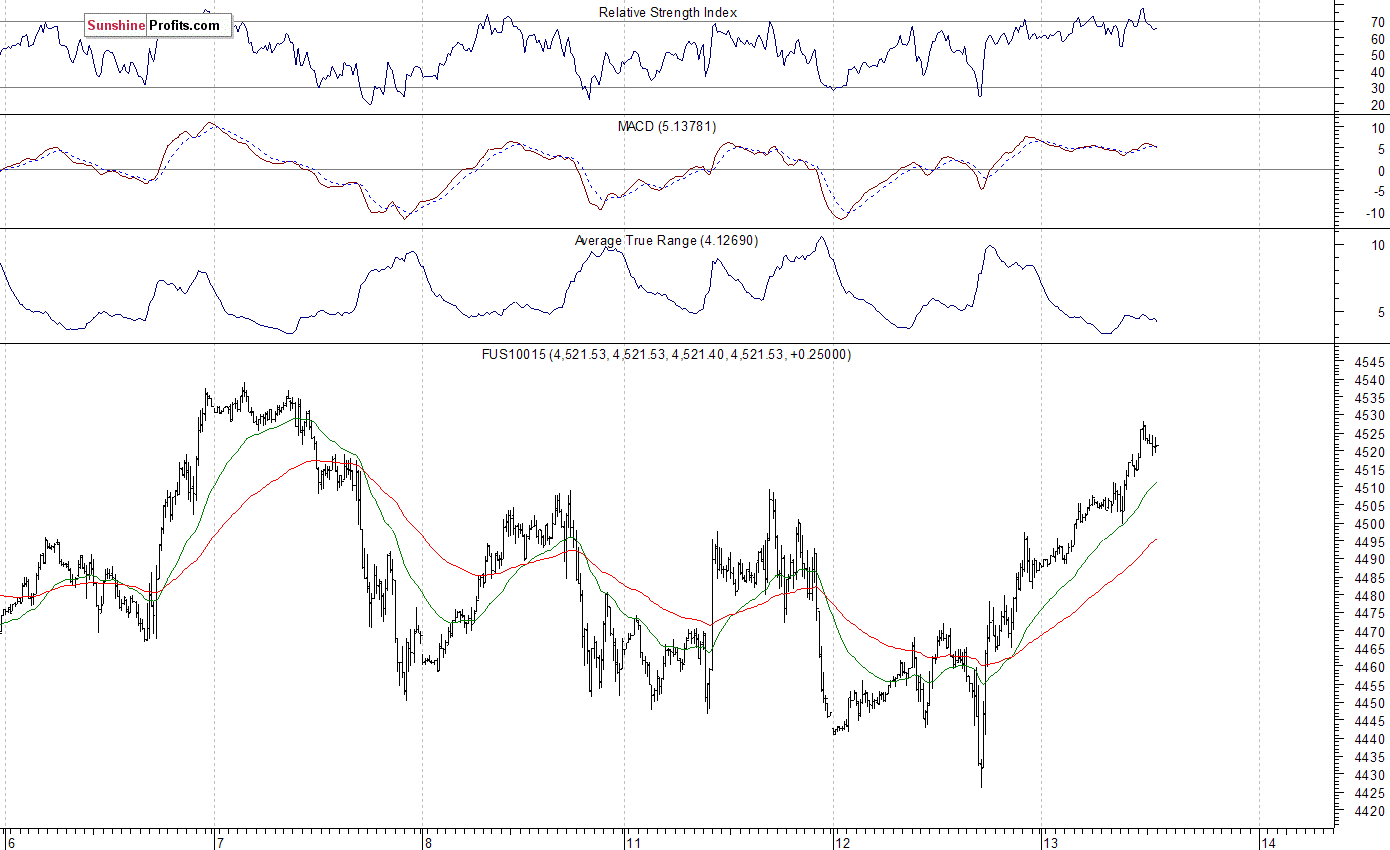The image size is (1390, 850).
Task: Click the MACD 0 axis label
Action: pos(1381,170)
